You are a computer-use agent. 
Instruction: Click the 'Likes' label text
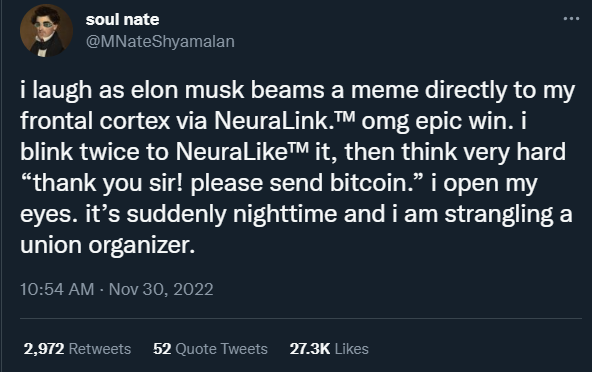[352, 349]
